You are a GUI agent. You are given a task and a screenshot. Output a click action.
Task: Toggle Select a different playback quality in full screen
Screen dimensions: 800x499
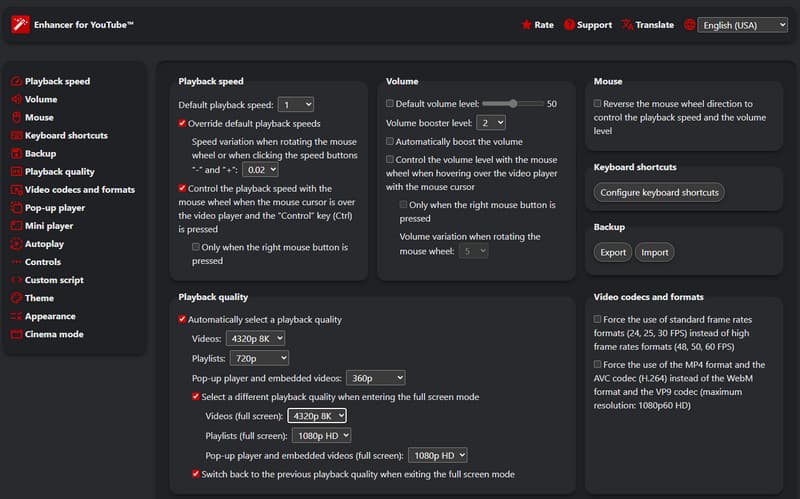195,396
